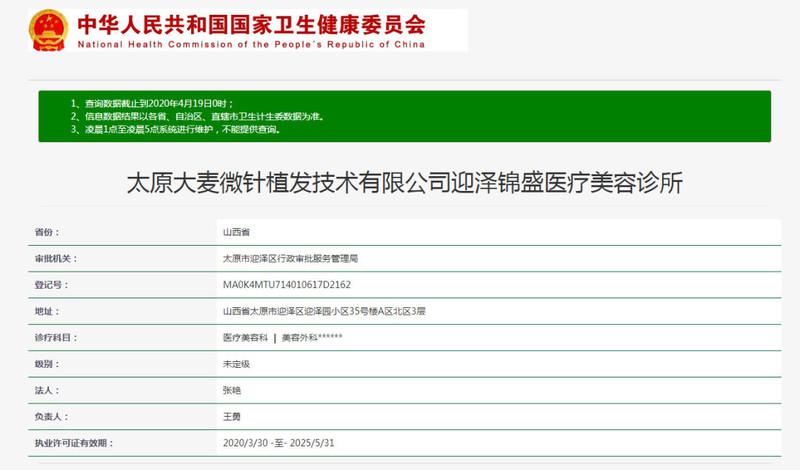
Task: Select the 未定级 level value
Action: [x=237, y=364]
